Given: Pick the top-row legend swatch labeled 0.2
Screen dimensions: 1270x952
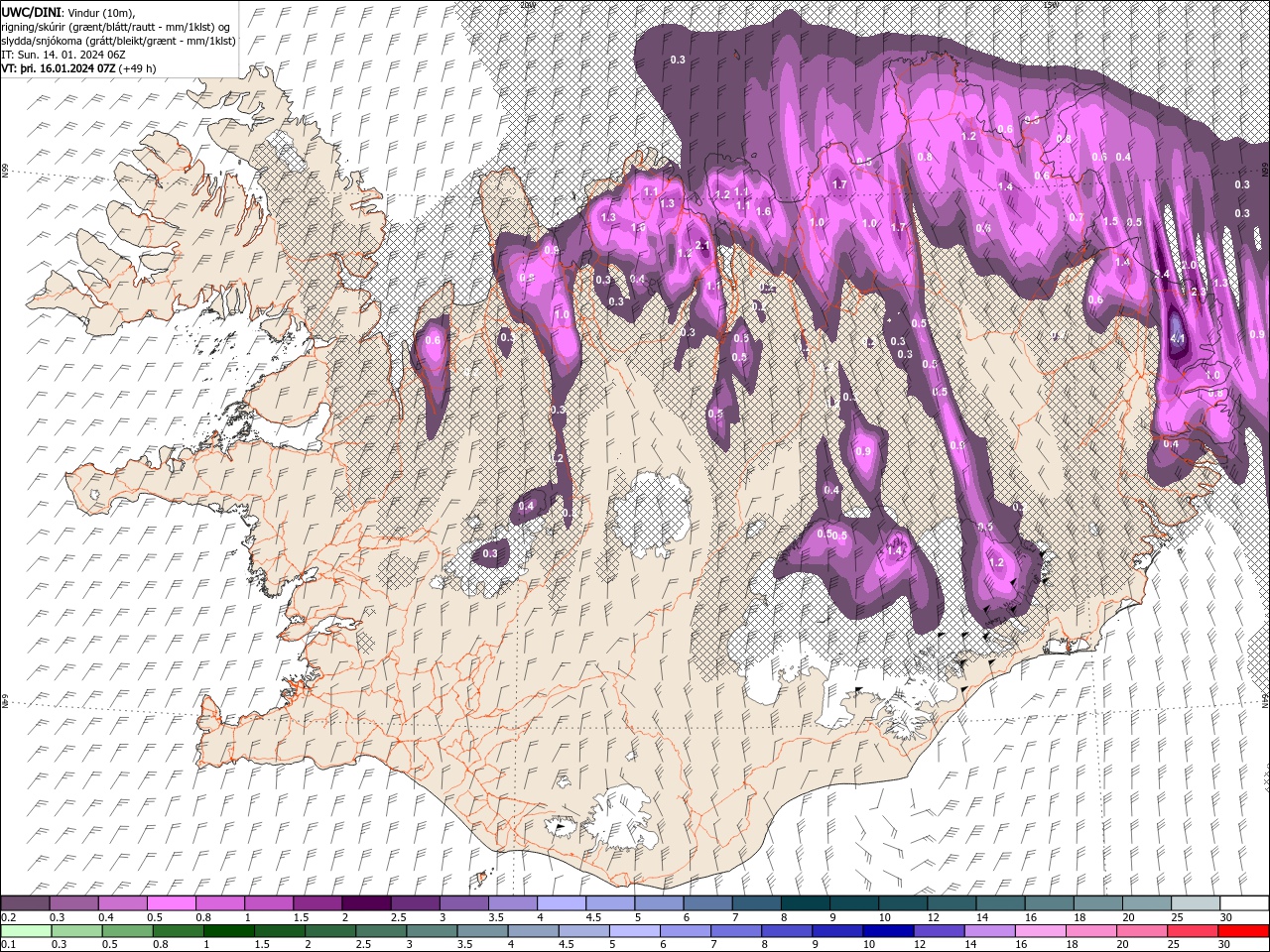Looking at the screenshot, I should [25, 903].
